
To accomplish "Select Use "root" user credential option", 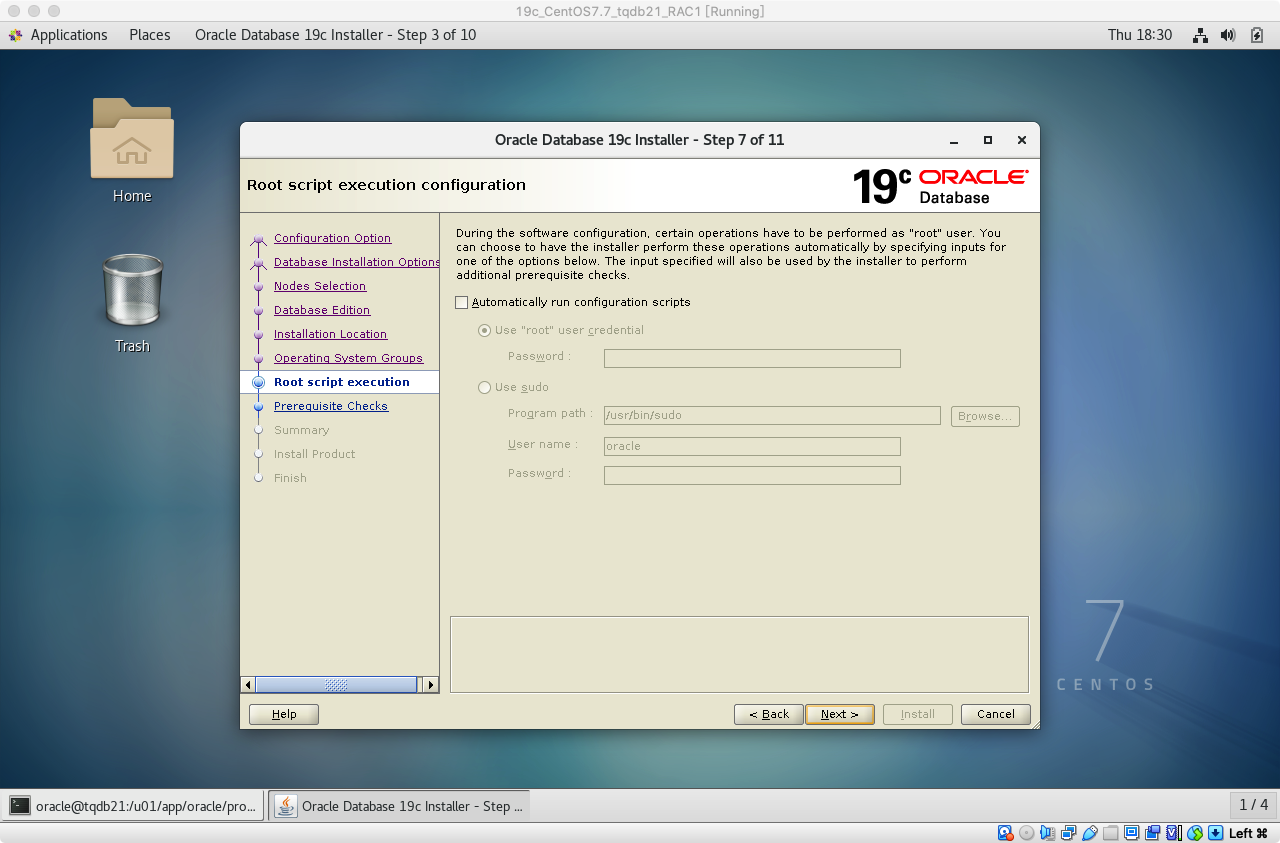I will tap(485, 330).
